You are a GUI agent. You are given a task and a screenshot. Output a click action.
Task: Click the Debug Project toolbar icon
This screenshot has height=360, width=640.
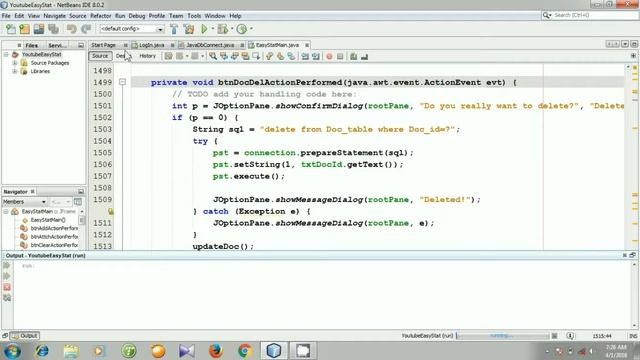click(222, 29)
